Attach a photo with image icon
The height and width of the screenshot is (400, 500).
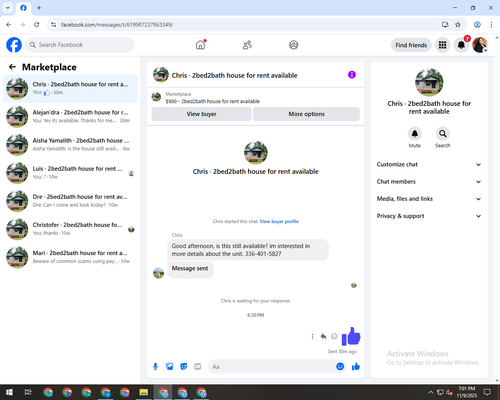pyautogui.click(x=170, y=367)
